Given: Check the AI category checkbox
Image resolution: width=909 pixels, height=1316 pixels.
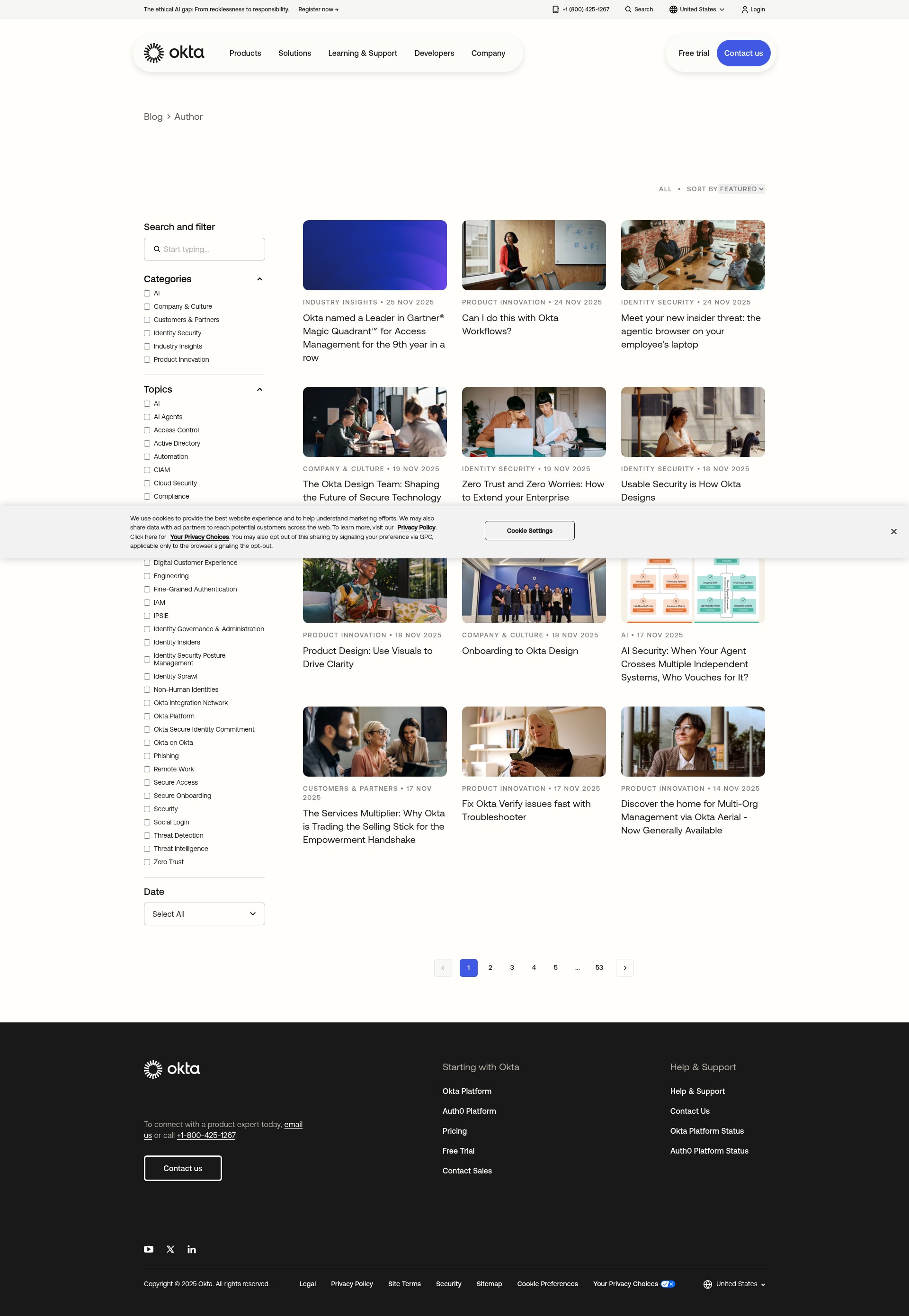Looking at the screenshot, I should [147, 294].
